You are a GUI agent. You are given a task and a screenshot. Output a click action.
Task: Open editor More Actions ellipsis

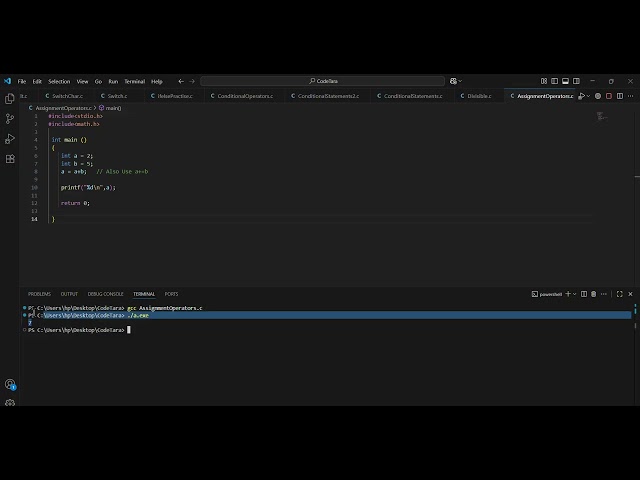(631, 96)
